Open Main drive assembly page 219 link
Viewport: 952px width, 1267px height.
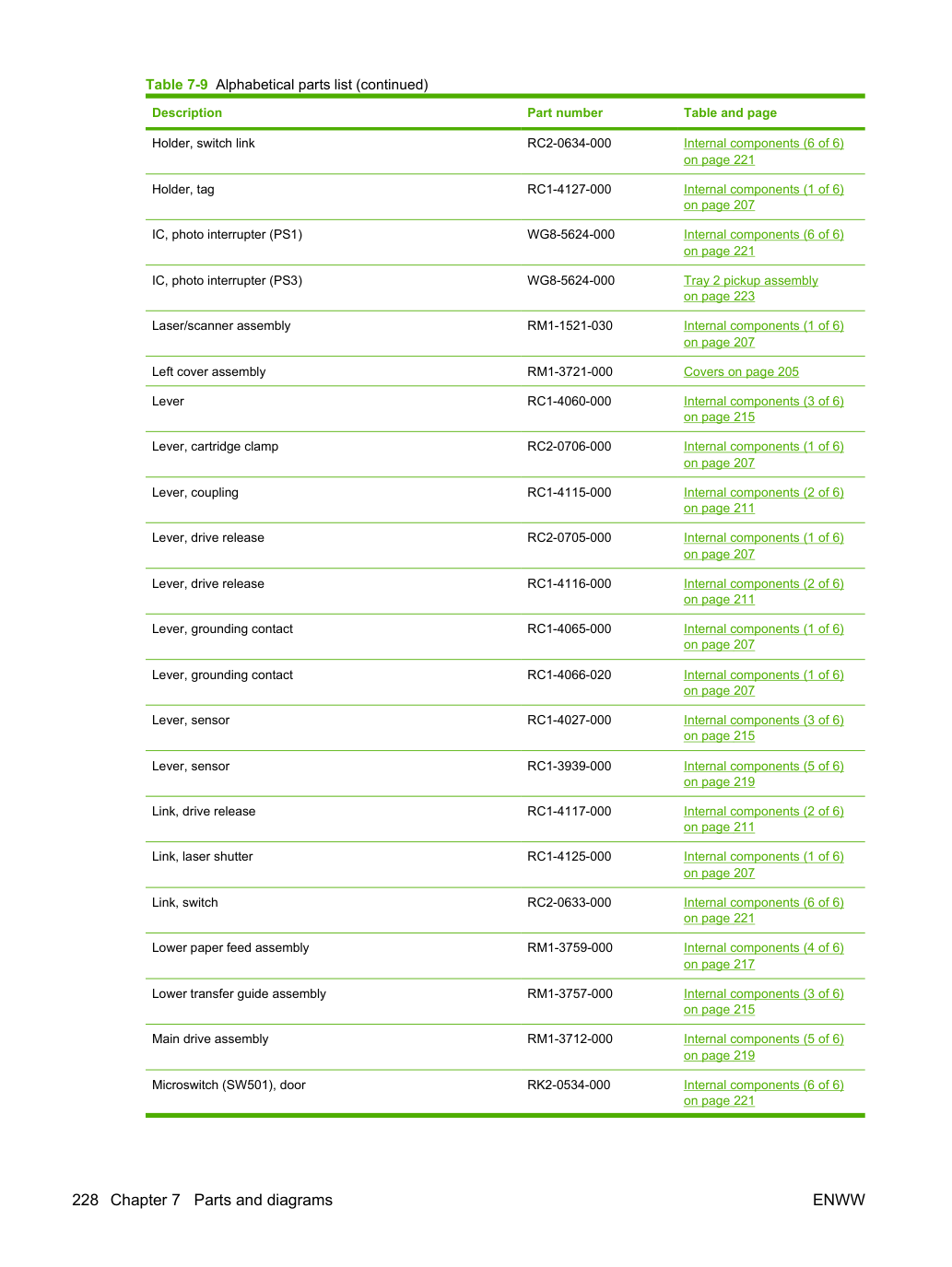tap(763, 1047)
